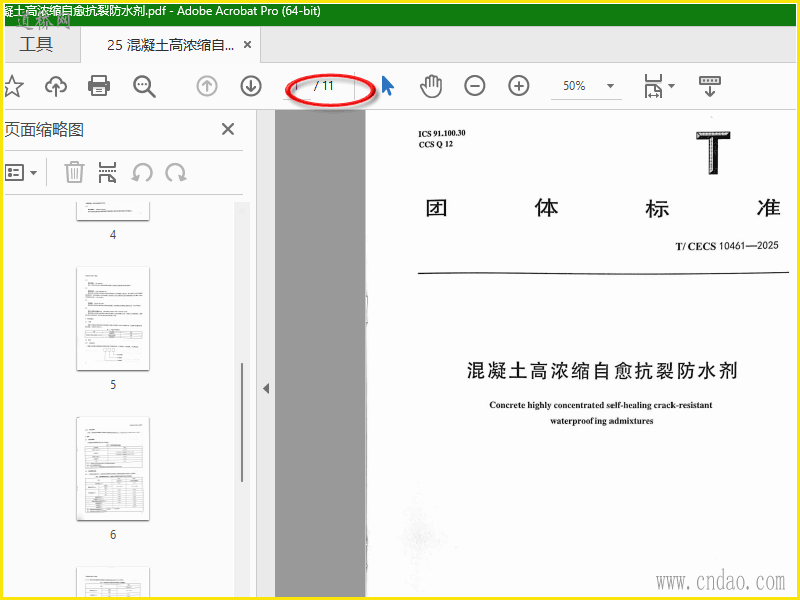800x600 pixels.
Task: Click thumbnail label number 5
Action: pos(113,385)
